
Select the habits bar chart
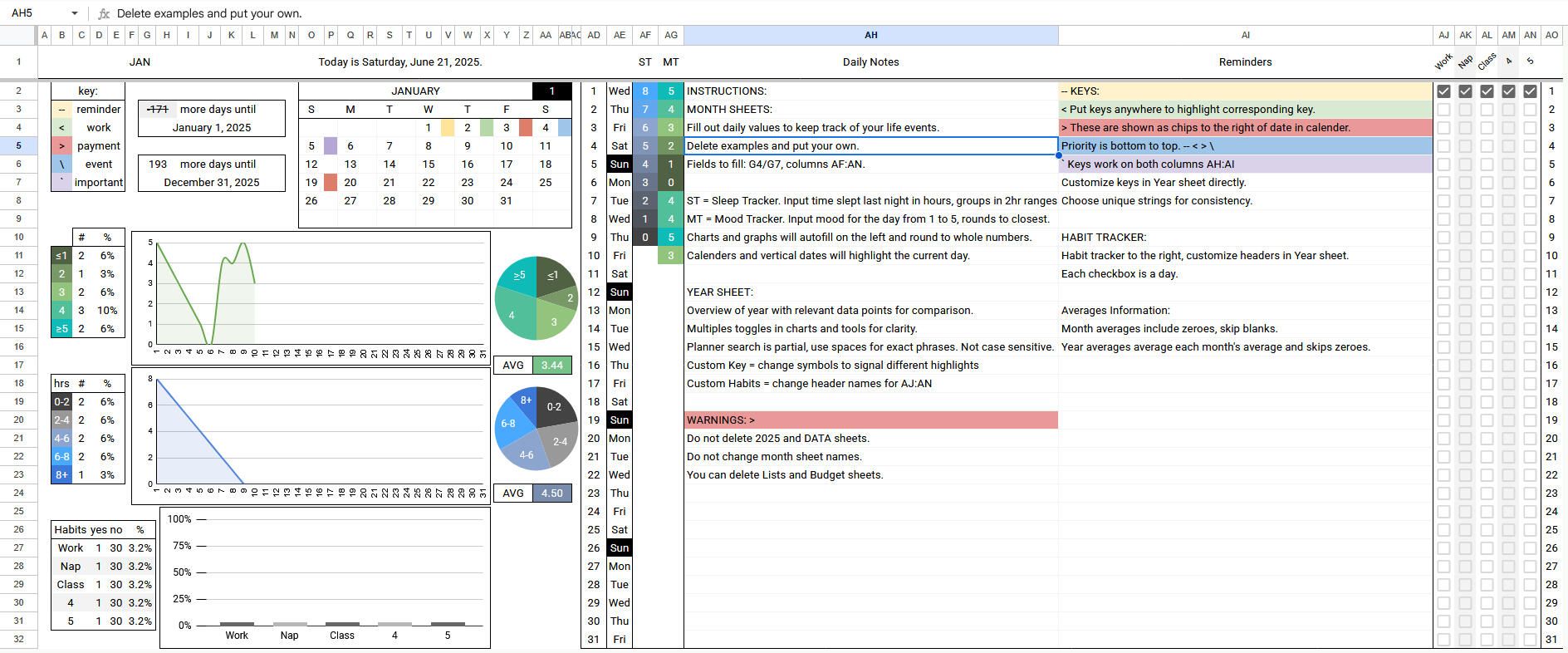pyautogui.click(x=325, y=577)
